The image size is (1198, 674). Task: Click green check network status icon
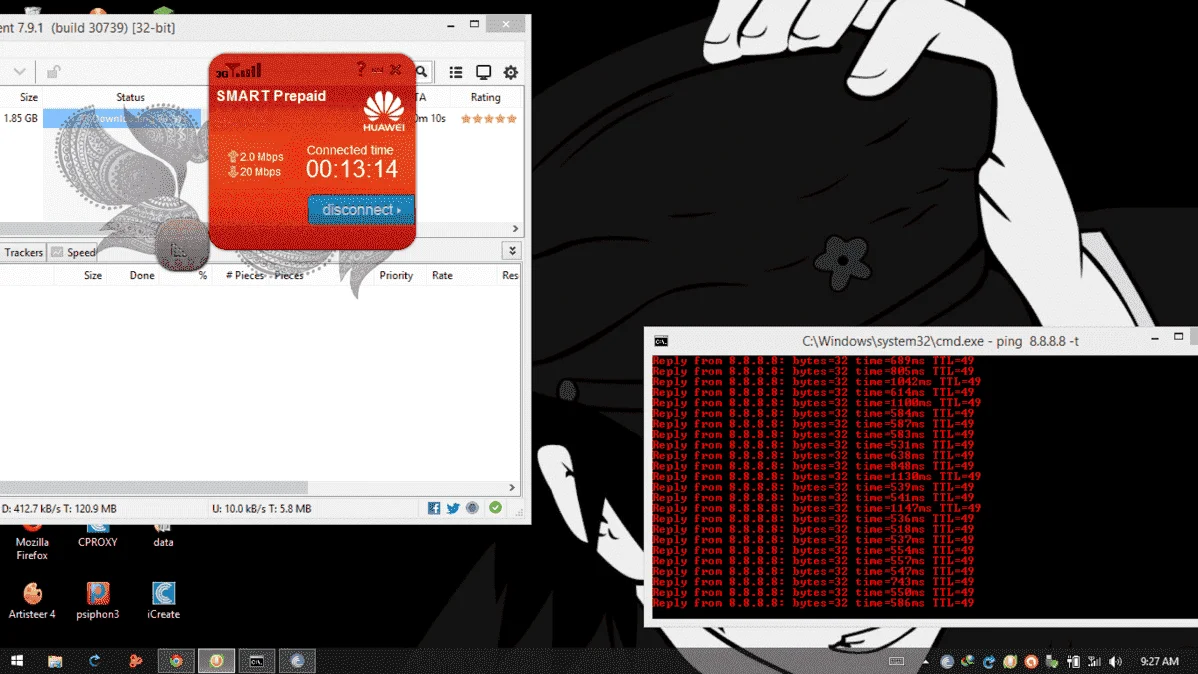(x=496, y=507)
